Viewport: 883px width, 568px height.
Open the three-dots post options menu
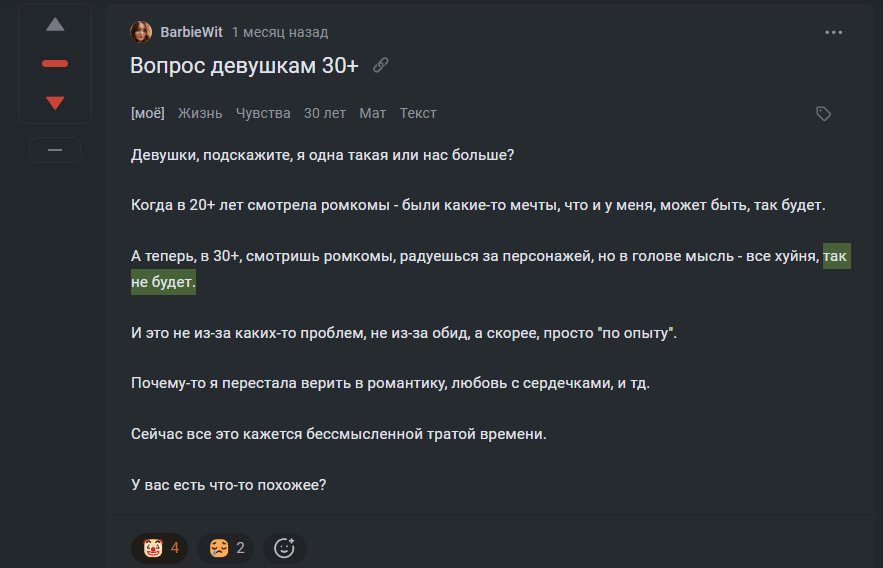[x=833, y=33]
